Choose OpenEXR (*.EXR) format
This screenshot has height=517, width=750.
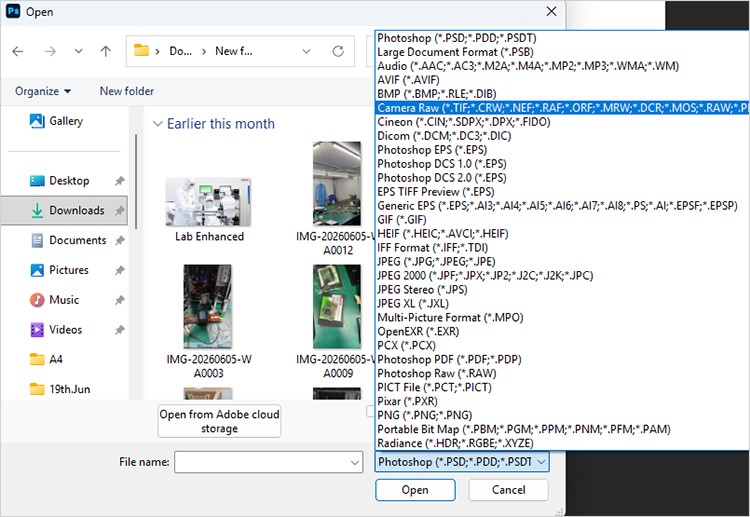tap(562, 331)
